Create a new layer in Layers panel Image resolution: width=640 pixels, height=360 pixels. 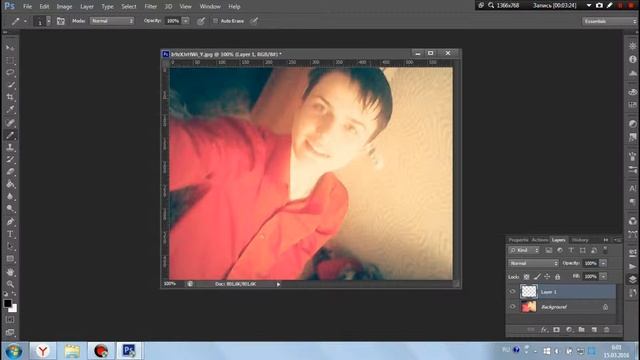click(594, 330)
